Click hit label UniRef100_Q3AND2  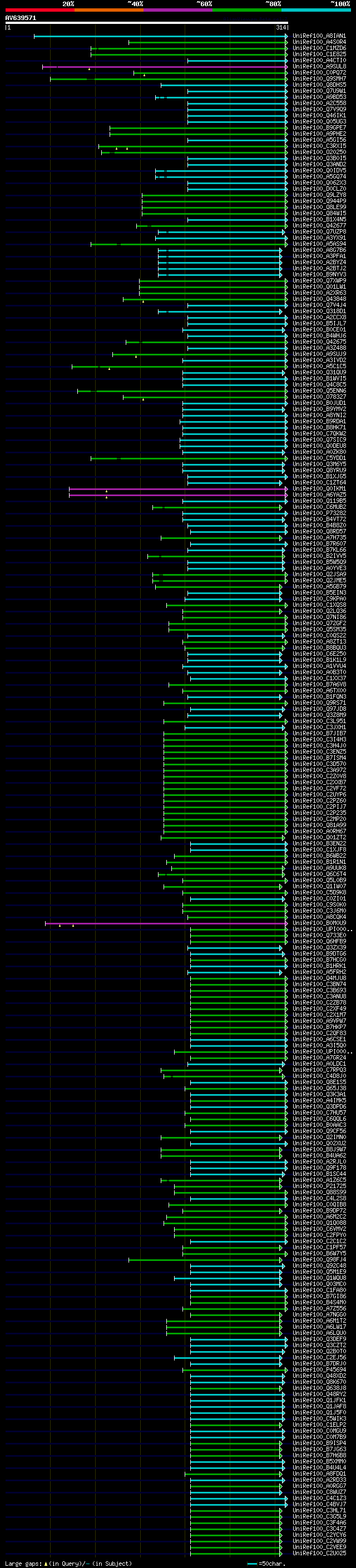click(319, 164)
